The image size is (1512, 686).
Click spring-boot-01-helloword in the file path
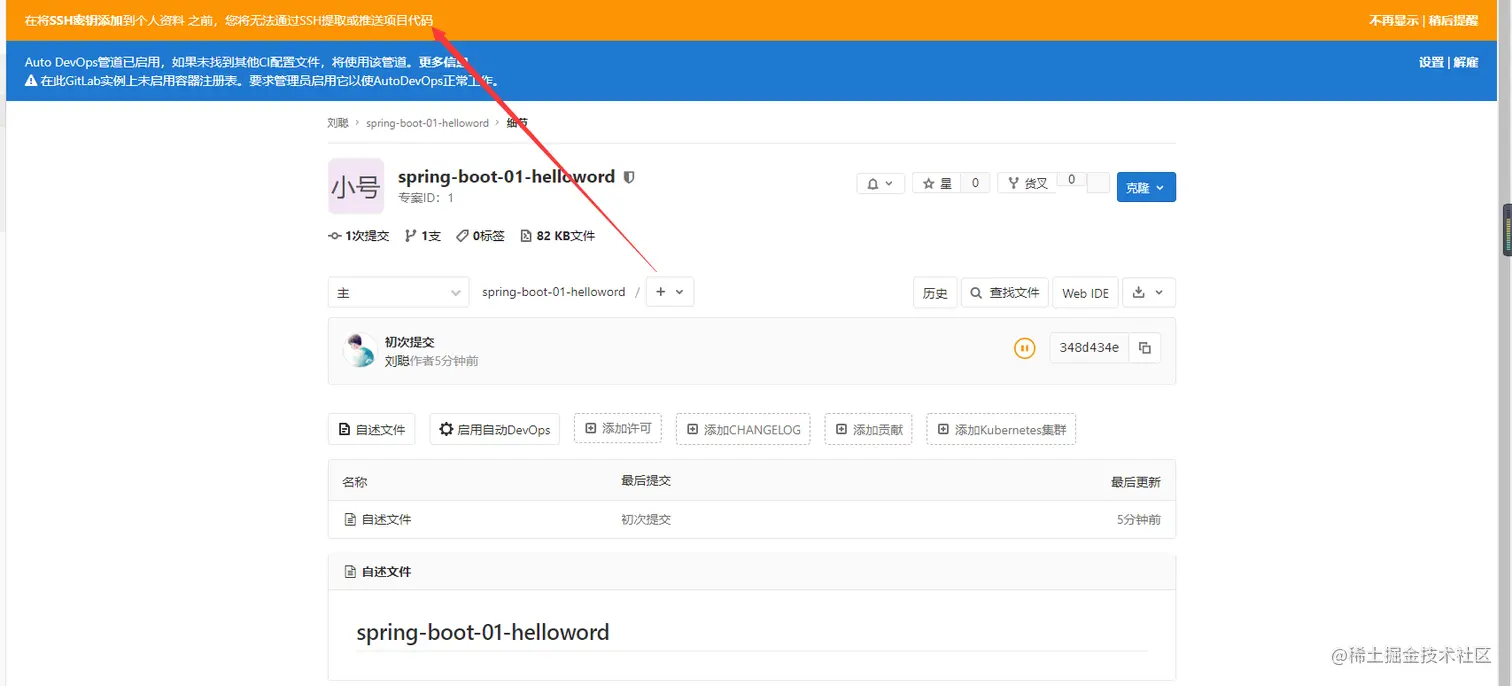[553, 292]
